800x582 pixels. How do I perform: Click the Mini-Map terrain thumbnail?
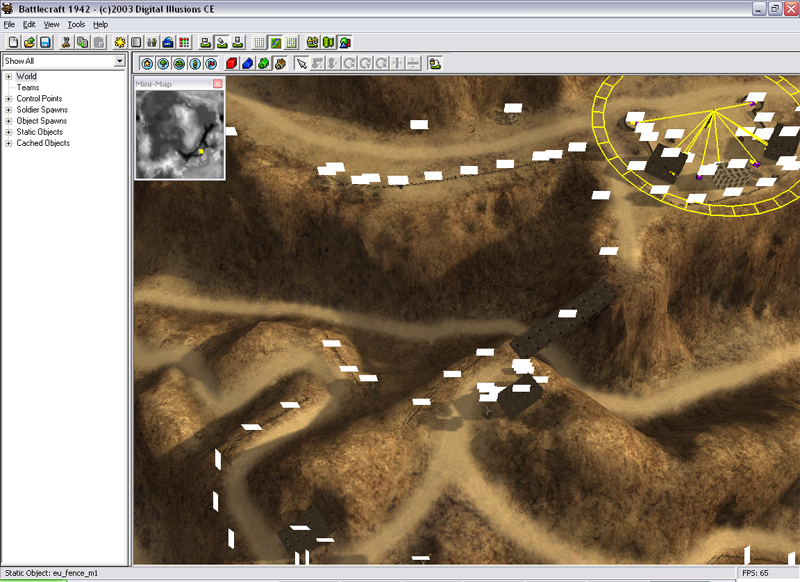click(179, 134)
